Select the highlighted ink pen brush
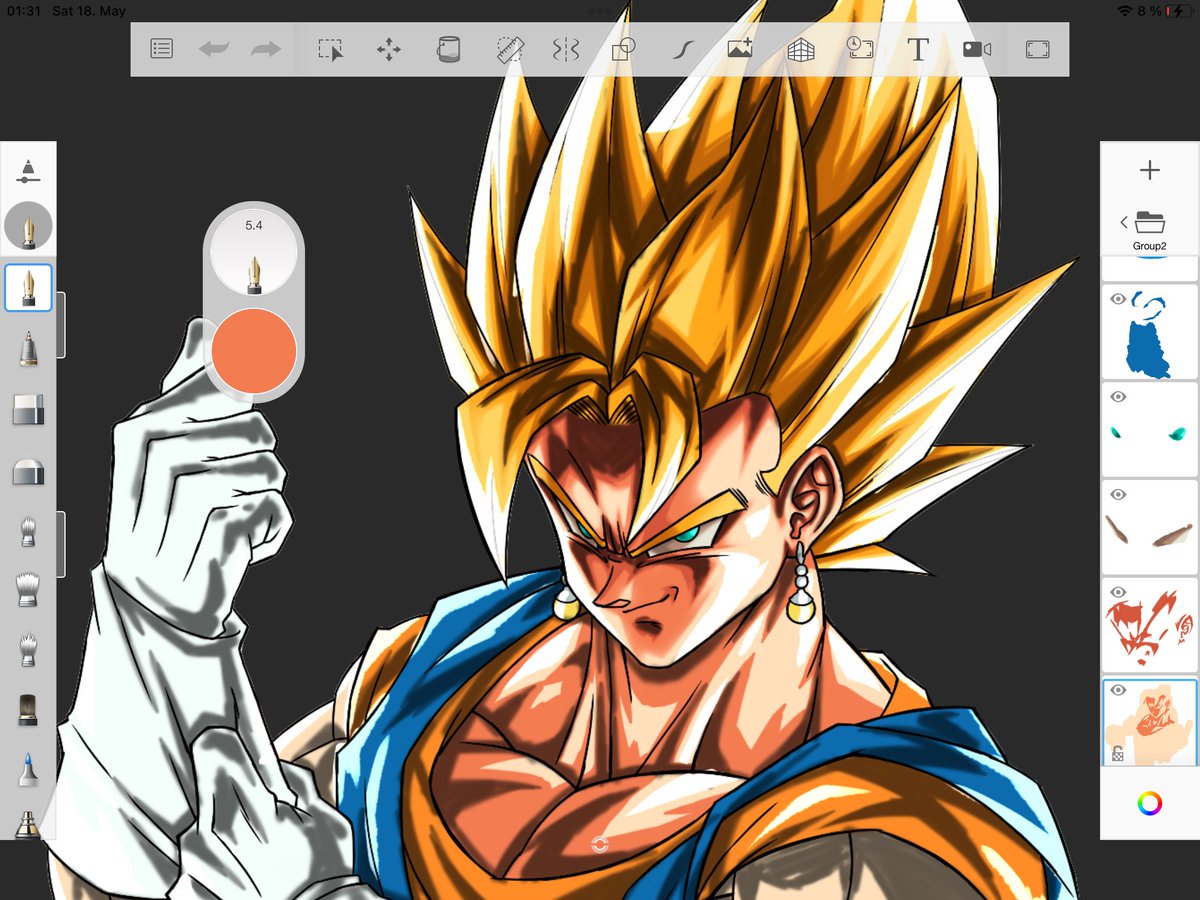Image resolution: width=1200 pixels, height=900 pixels. [x=29, y=287]
